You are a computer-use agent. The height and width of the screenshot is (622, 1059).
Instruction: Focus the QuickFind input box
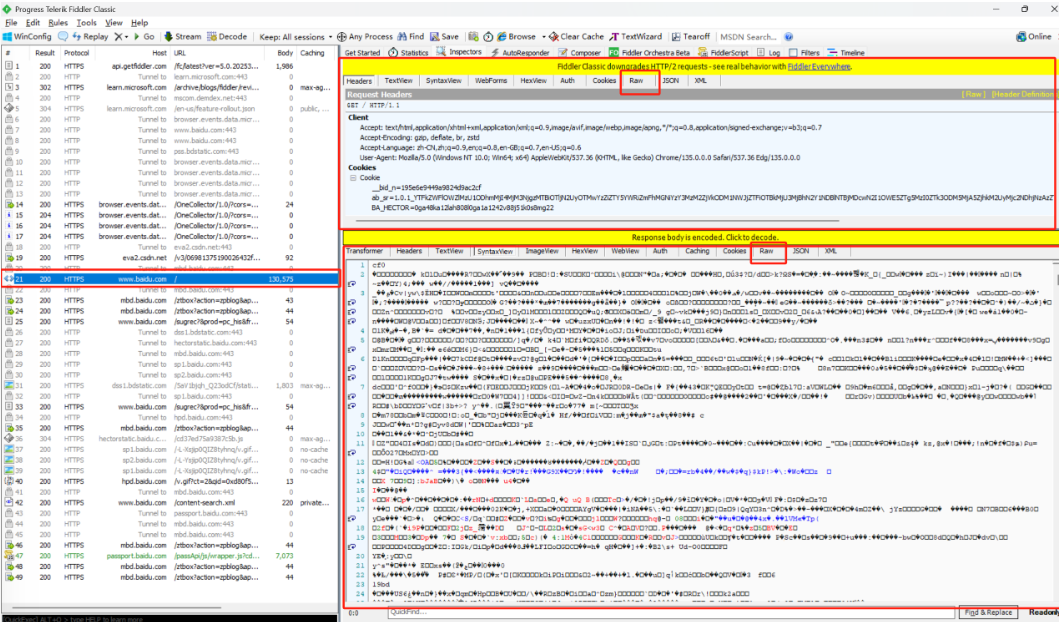(x=672, y=612)
